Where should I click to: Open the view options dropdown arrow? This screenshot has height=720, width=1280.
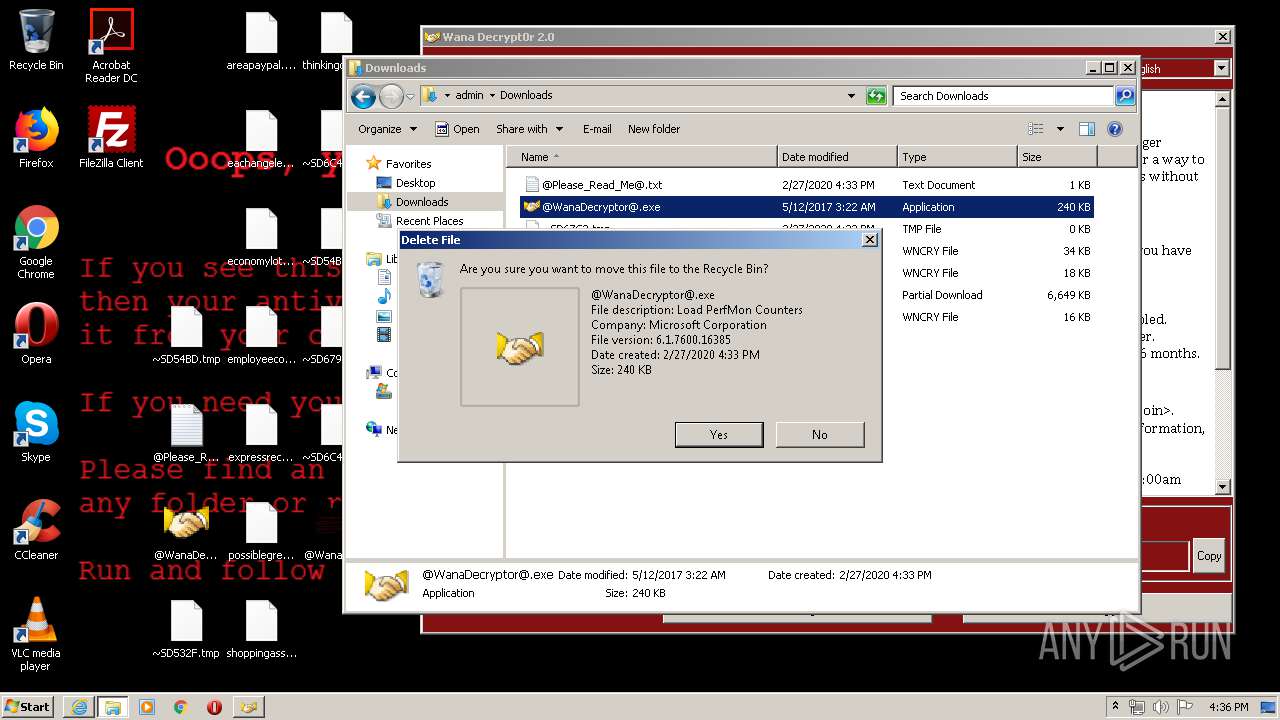click(1060, 129)
